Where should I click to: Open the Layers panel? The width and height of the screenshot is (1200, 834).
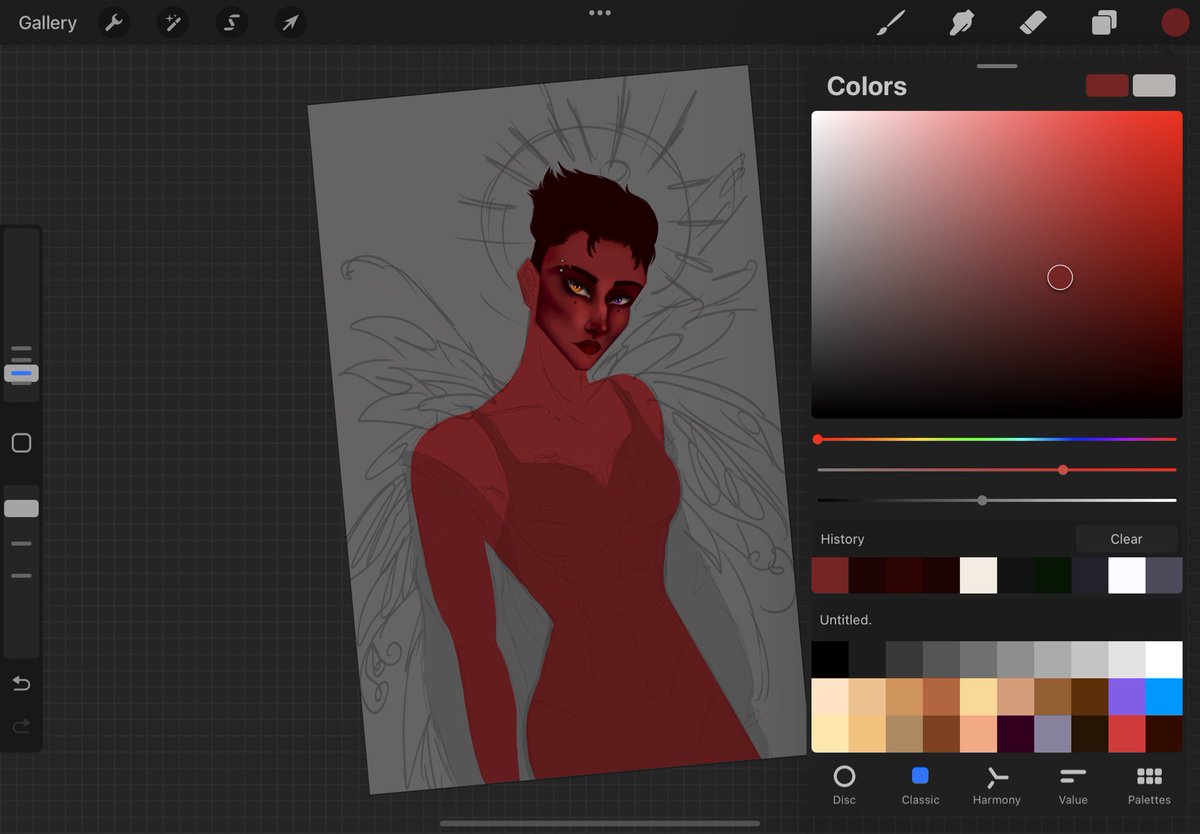(x=1104, y=22)
